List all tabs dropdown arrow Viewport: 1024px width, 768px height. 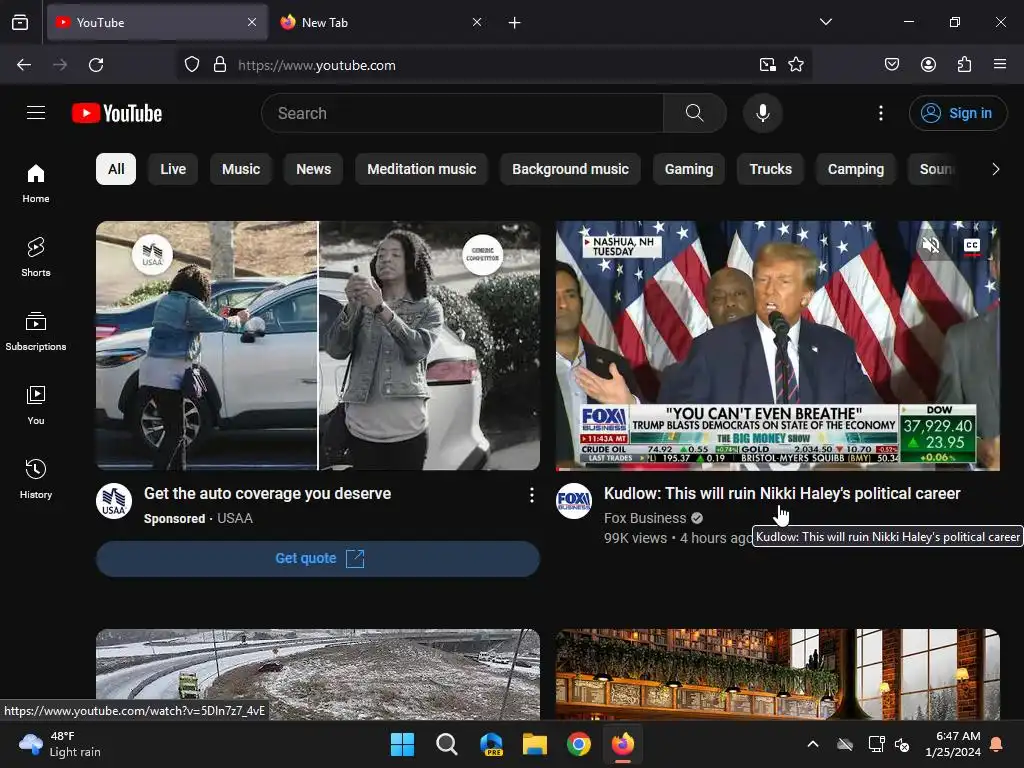pos(825,22)
